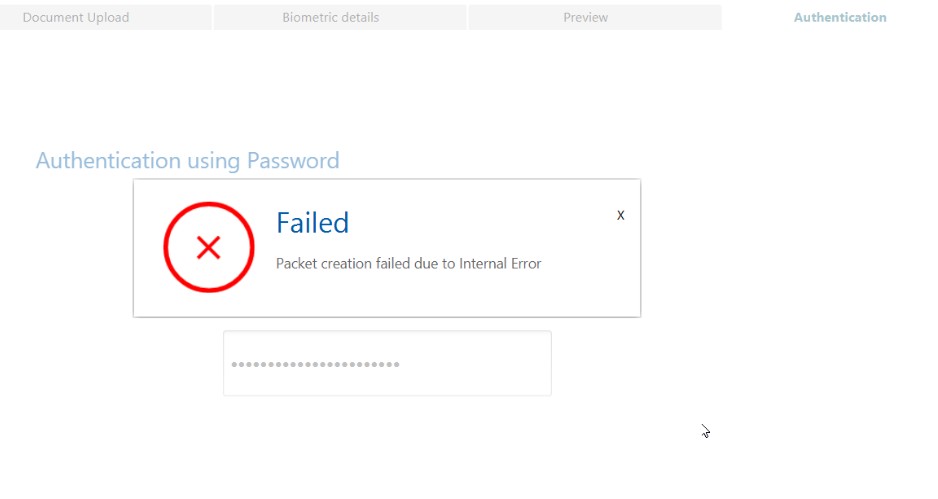
Task: Click the "Authentication using Password" heading
Action: click(187, 160)
